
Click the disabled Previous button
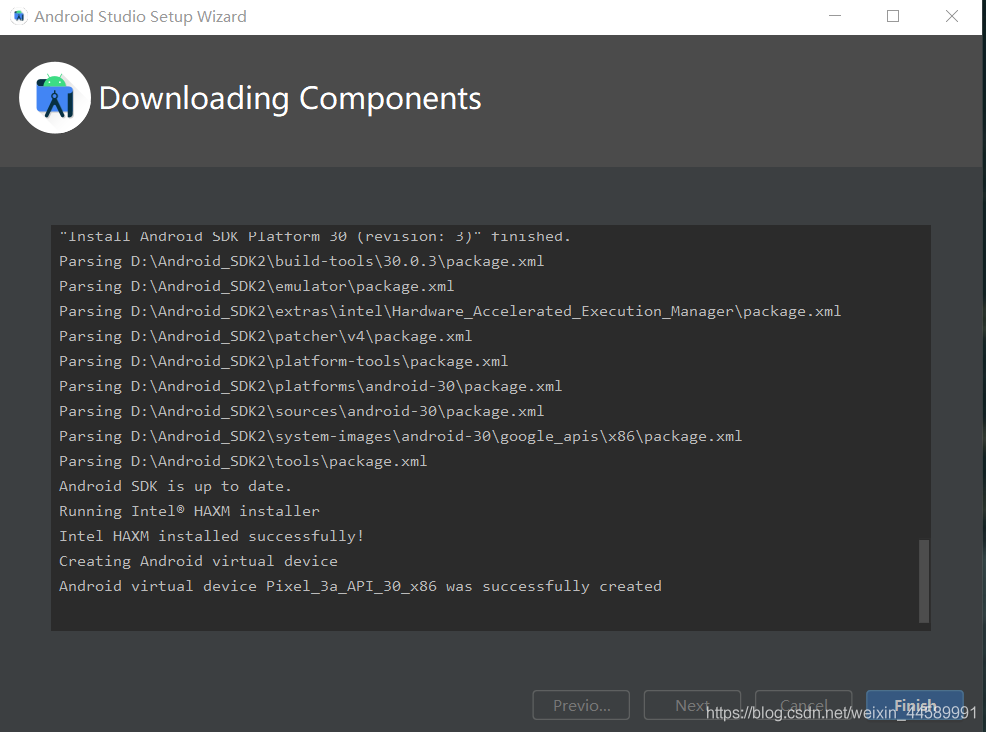click(581, 705)
